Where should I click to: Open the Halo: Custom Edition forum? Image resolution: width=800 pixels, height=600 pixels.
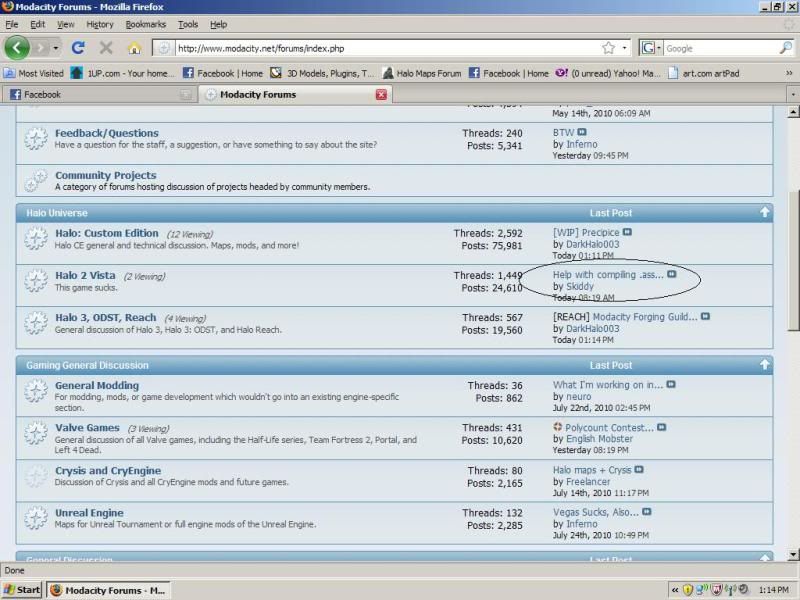click(107, 233)
